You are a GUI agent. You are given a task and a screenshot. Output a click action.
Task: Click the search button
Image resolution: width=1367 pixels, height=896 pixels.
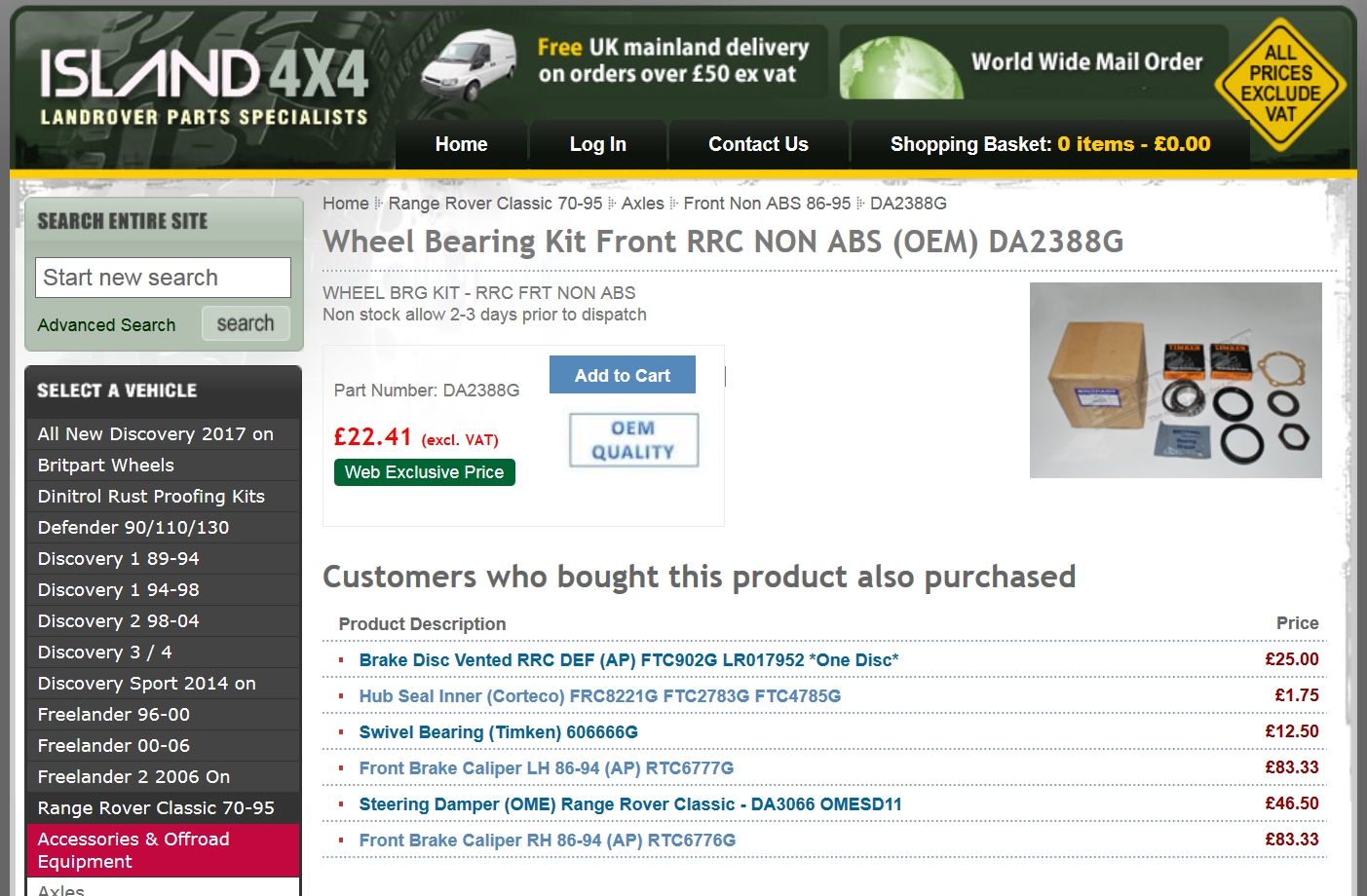point(246,323)
